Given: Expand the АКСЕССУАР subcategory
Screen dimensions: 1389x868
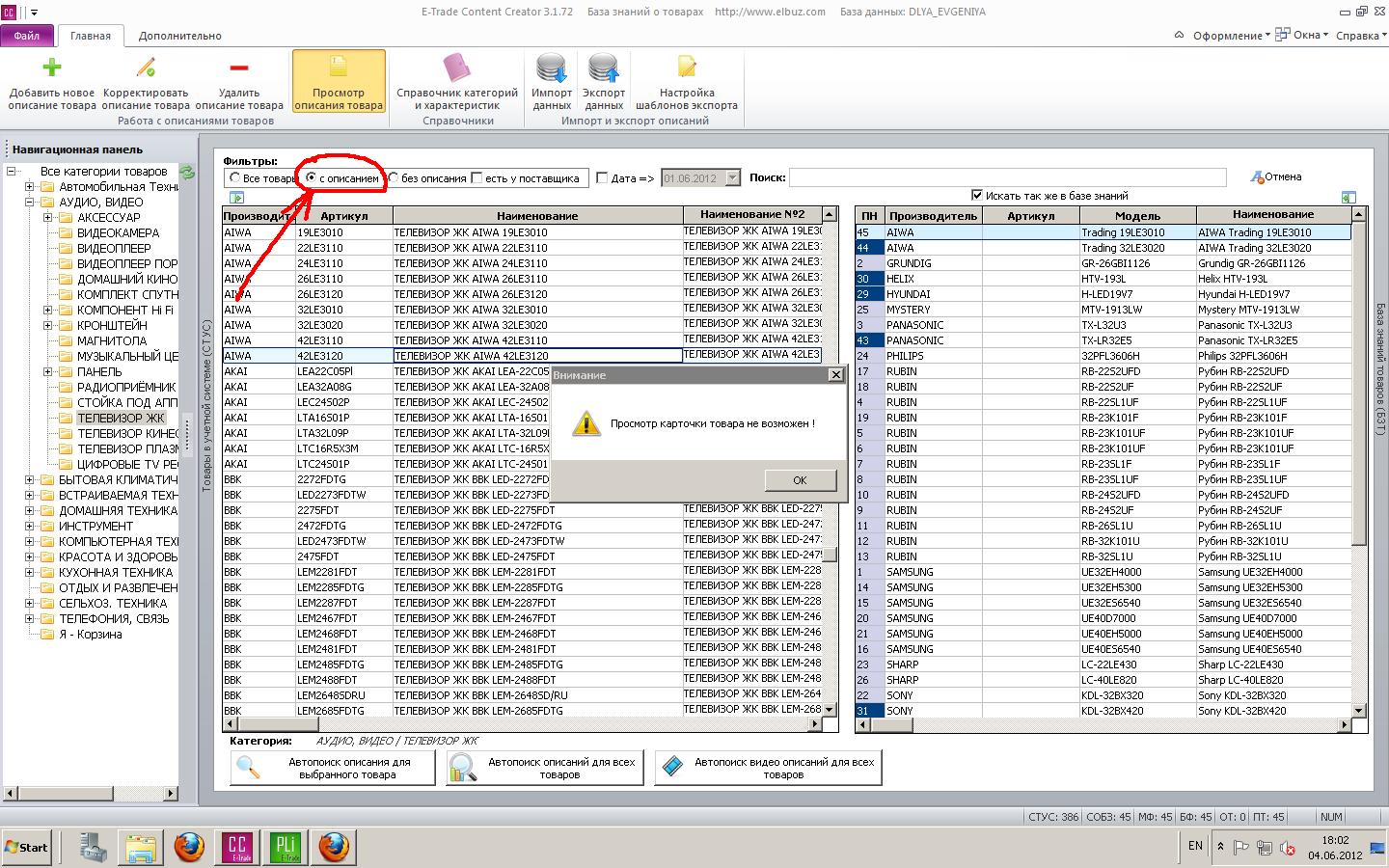Looking at the screenshot, I should [47, 218].
